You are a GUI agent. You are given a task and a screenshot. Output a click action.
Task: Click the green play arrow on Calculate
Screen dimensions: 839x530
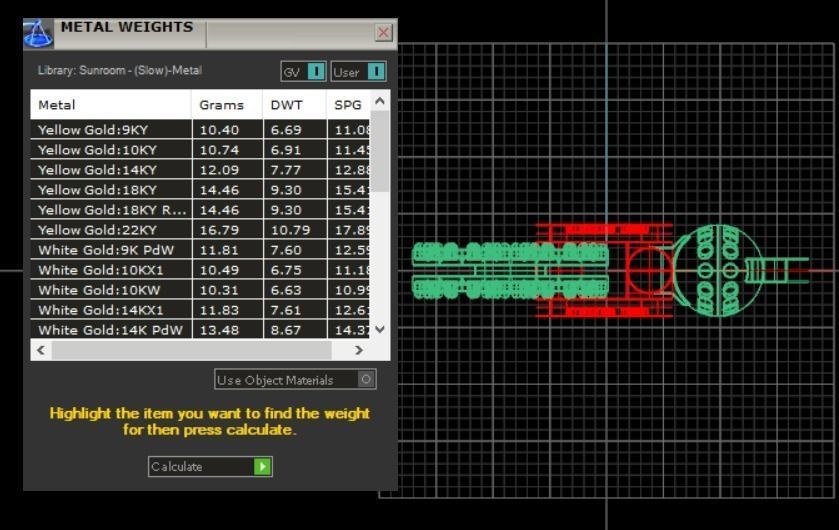pos(262,466)
